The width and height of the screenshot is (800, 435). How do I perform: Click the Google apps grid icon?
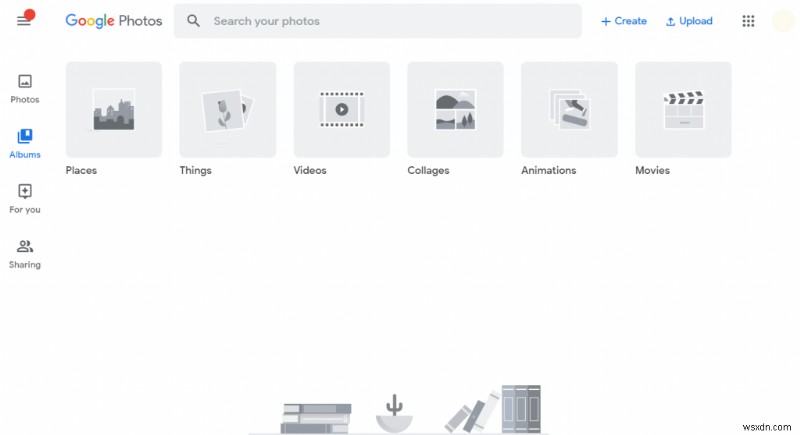(x=748, y=21)
